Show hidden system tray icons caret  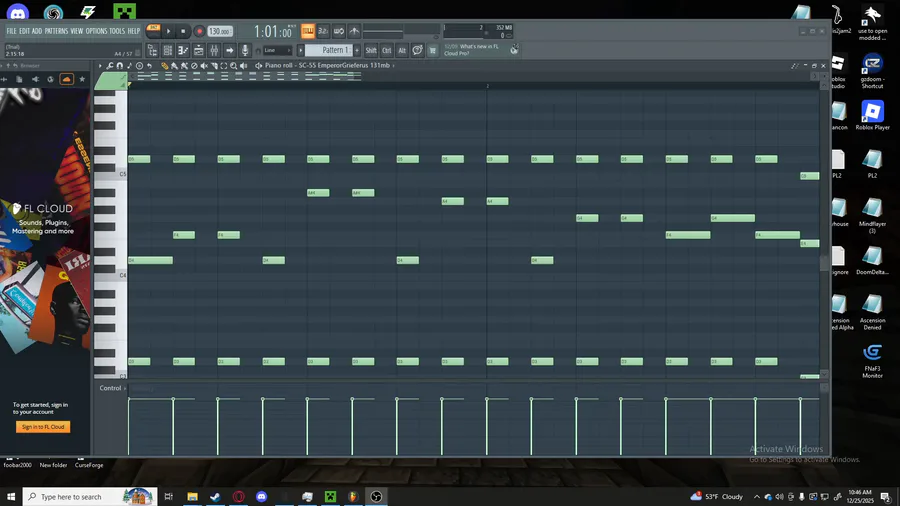coord(757,497)
